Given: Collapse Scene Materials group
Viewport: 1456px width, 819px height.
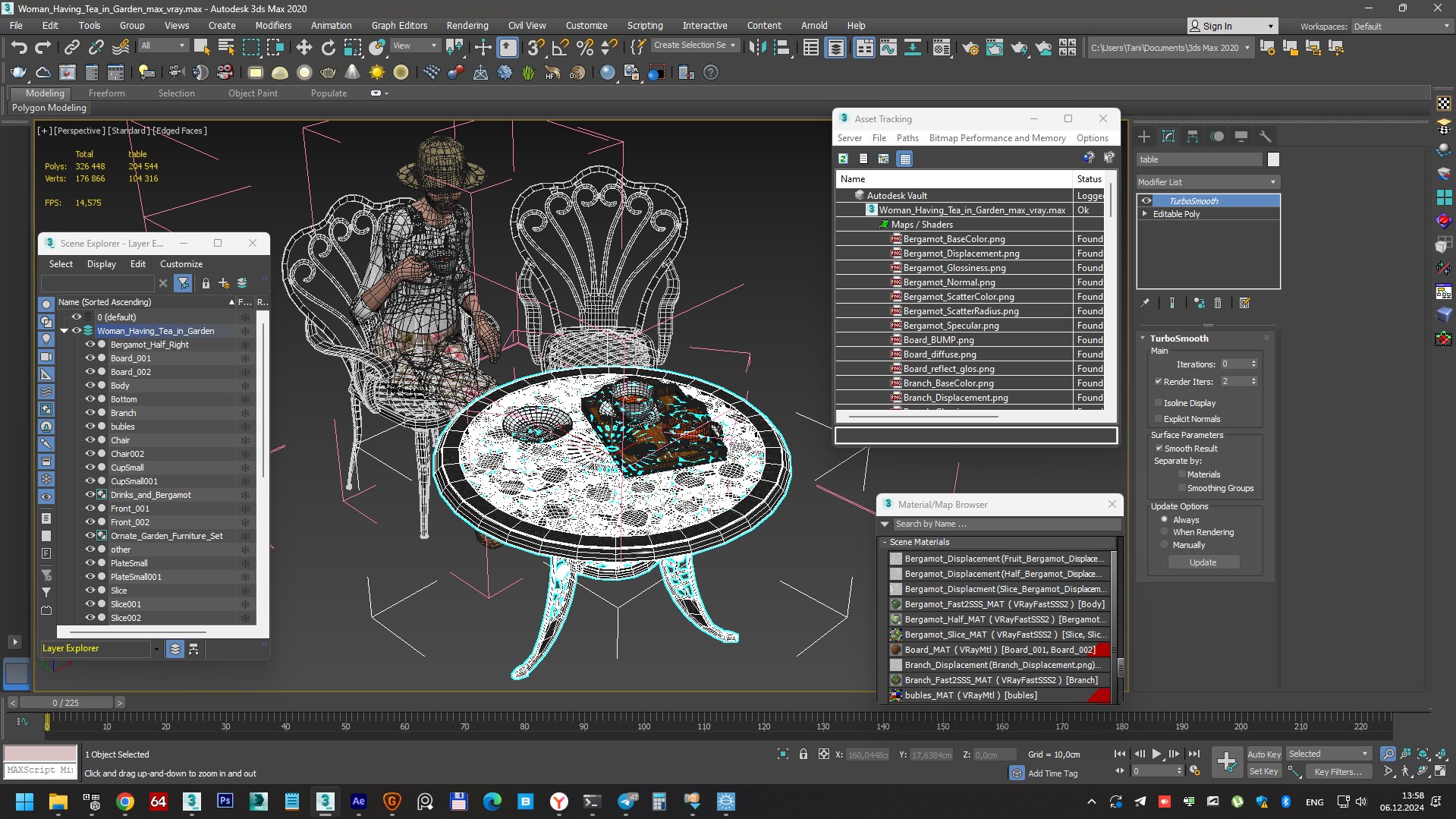Looking at the screenshot, I should click(885, 542).
